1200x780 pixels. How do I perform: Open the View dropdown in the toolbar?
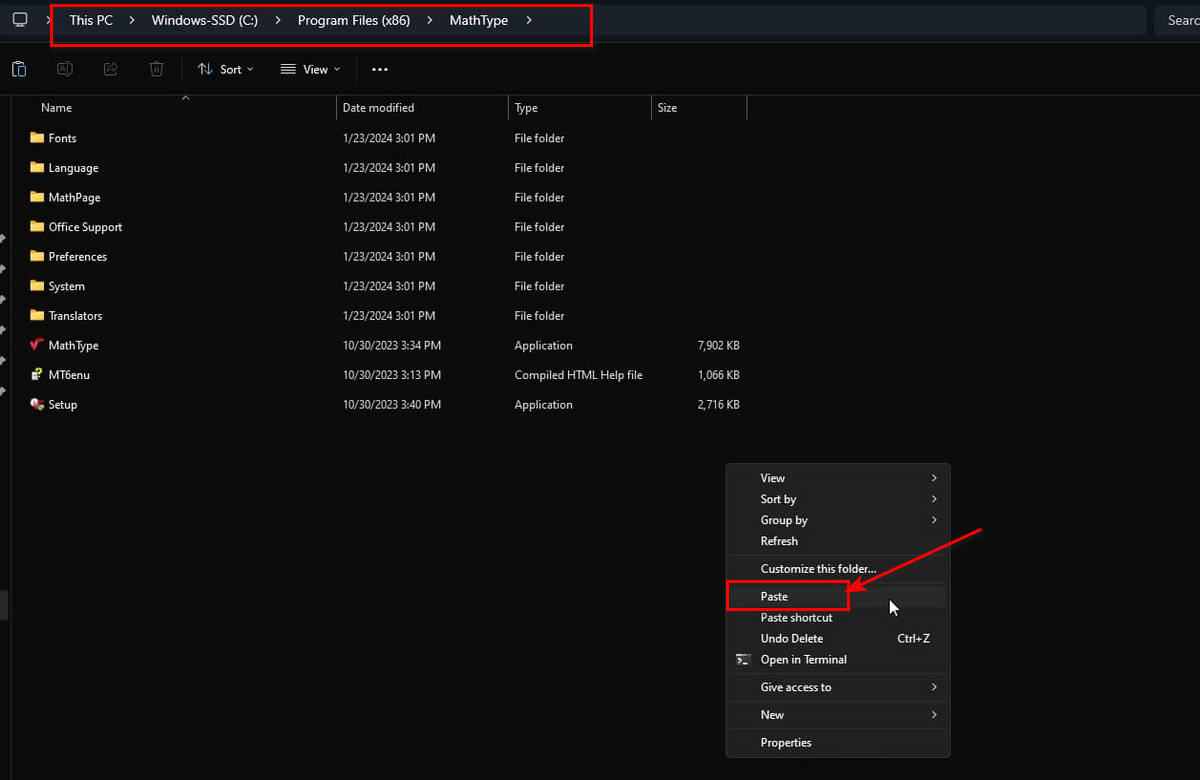(x=310, y=69)
